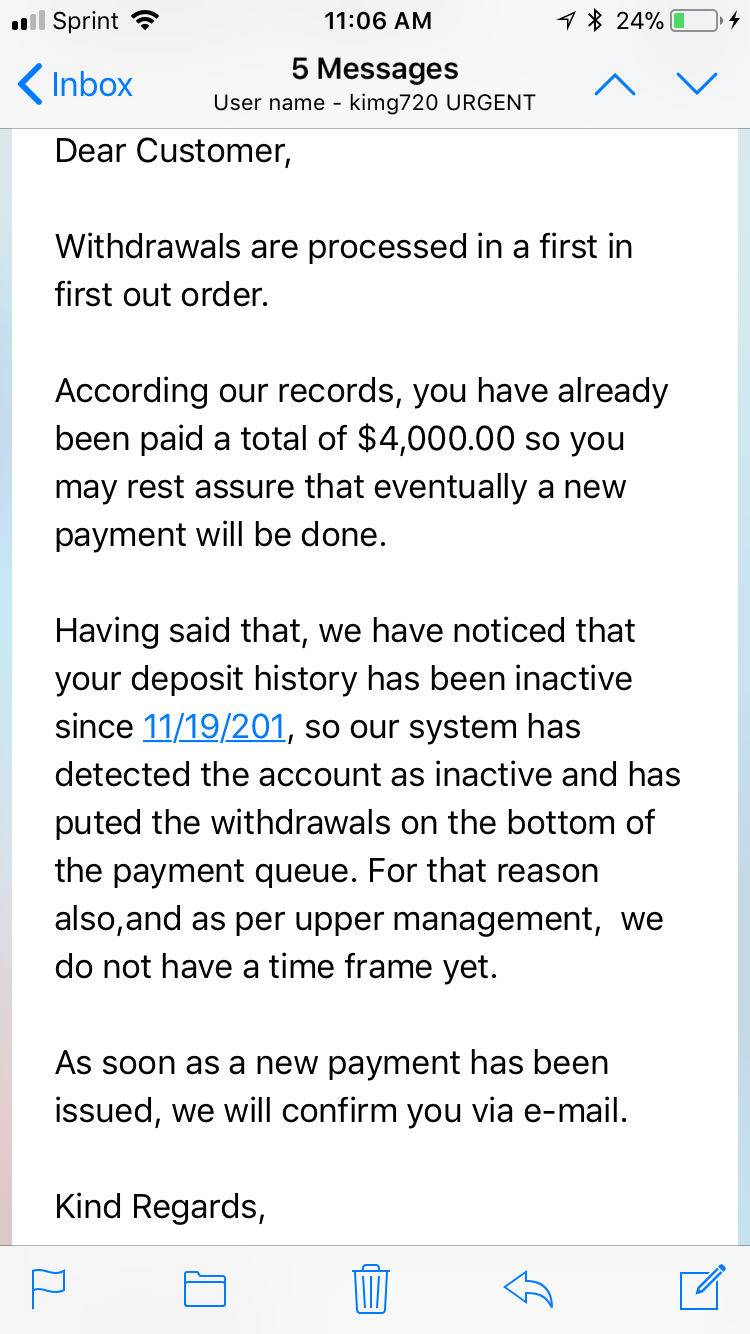Tap the Dear Customer greeting text
The width and height of the screenshot is (750, 1334).
click(173, 151)
